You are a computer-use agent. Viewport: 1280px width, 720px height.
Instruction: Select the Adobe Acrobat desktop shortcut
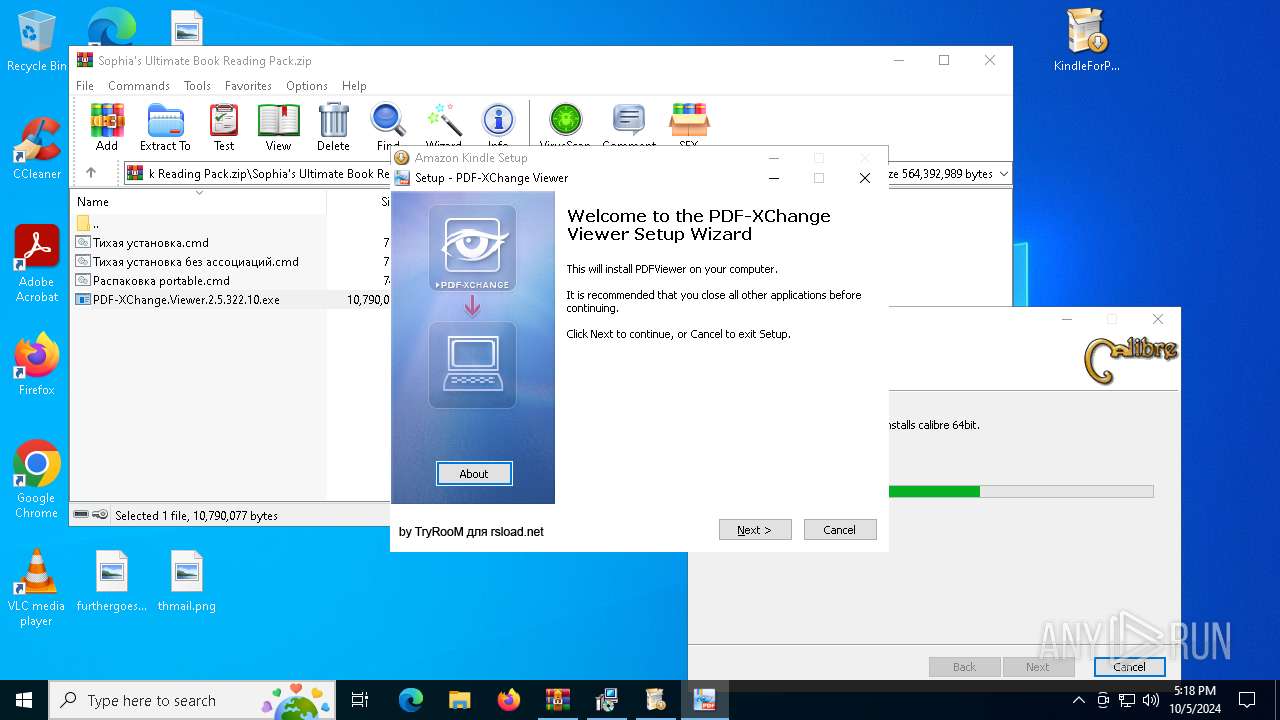tap(37, 264)
